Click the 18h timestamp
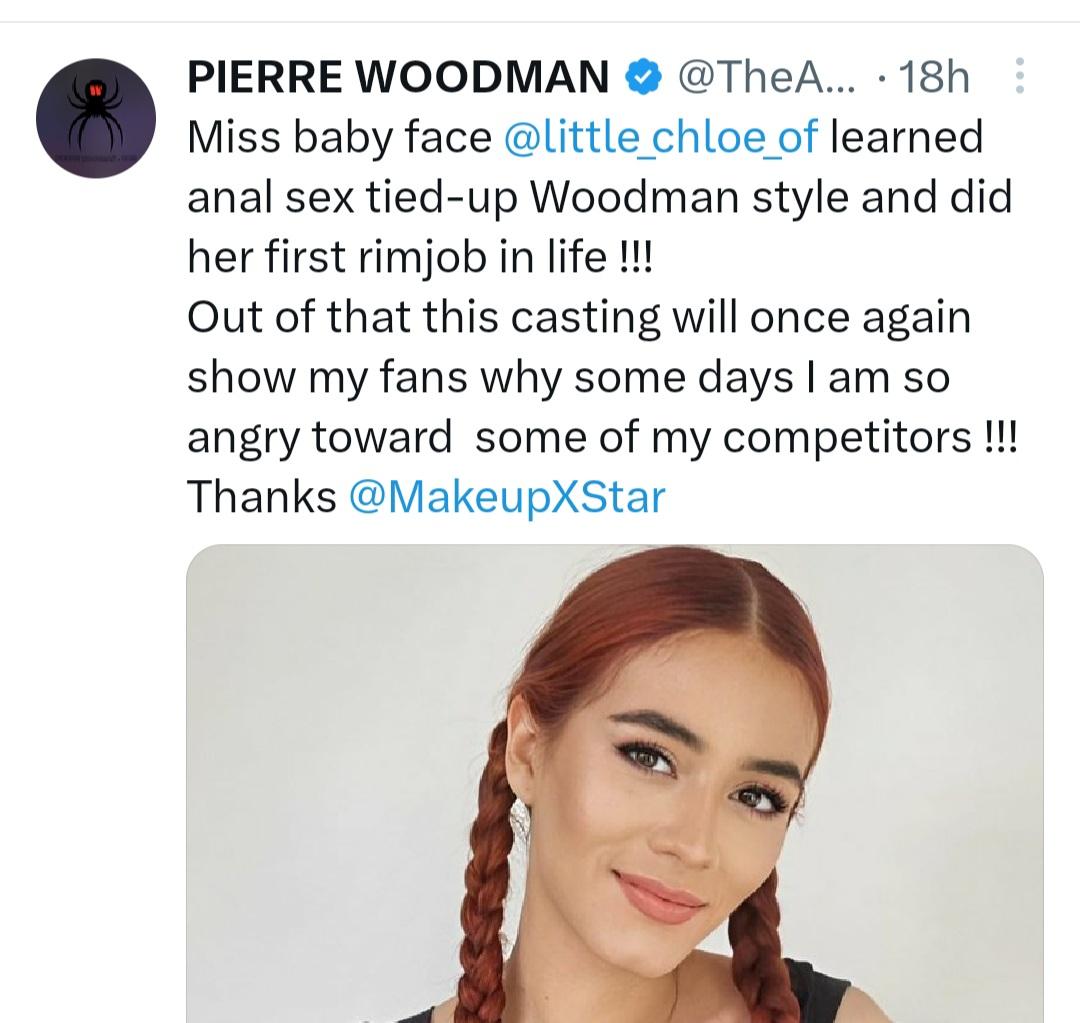 (934, 77)
